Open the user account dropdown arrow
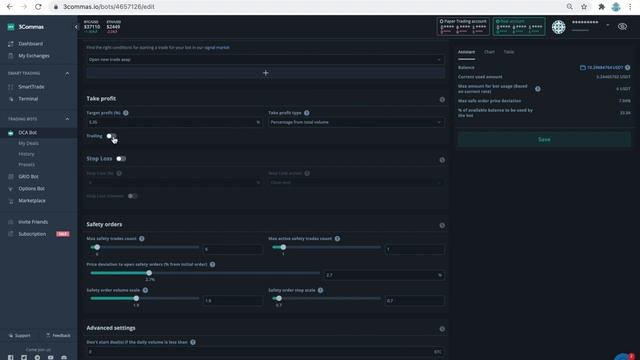This screenshot has height=360, width=640. pos(608,25)
